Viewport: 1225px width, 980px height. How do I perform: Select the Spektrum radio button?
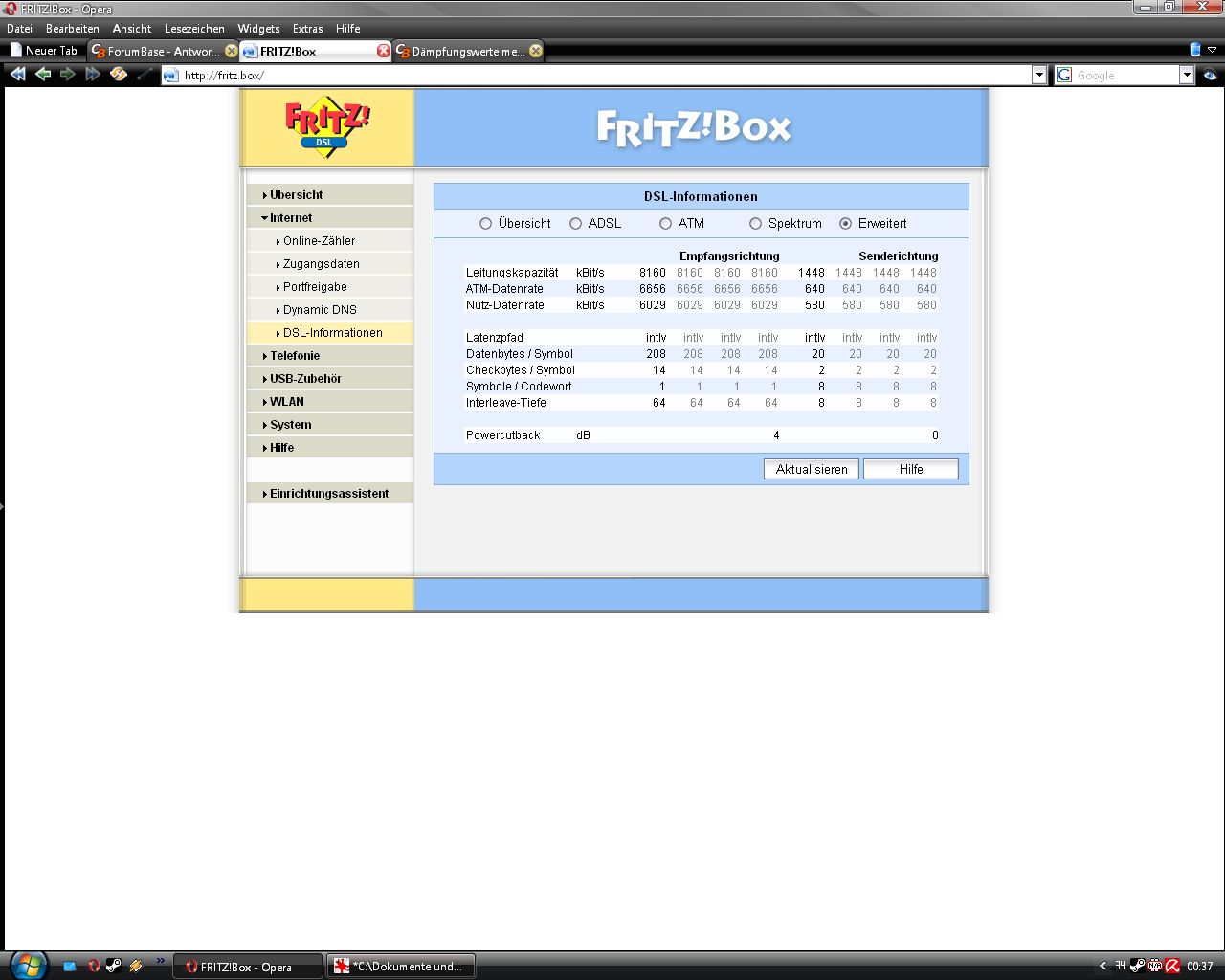click(755, 223)
